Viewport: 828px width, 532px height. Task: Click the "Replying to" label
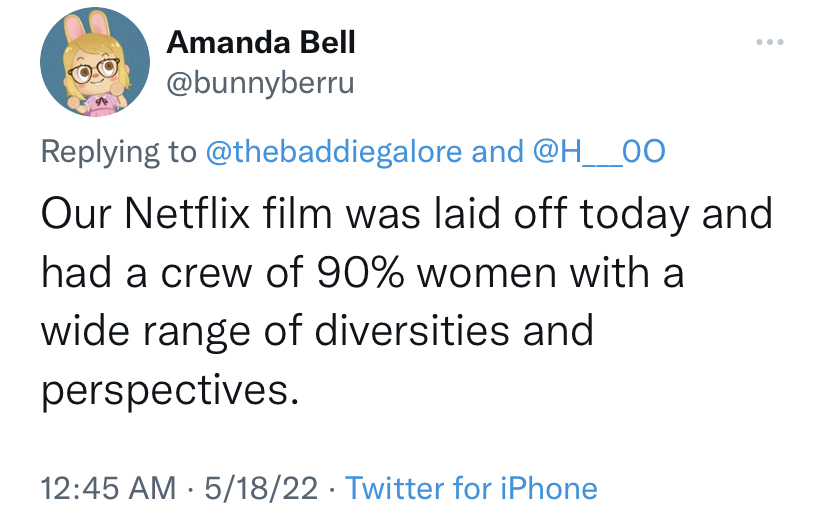(x=119, y=153)
